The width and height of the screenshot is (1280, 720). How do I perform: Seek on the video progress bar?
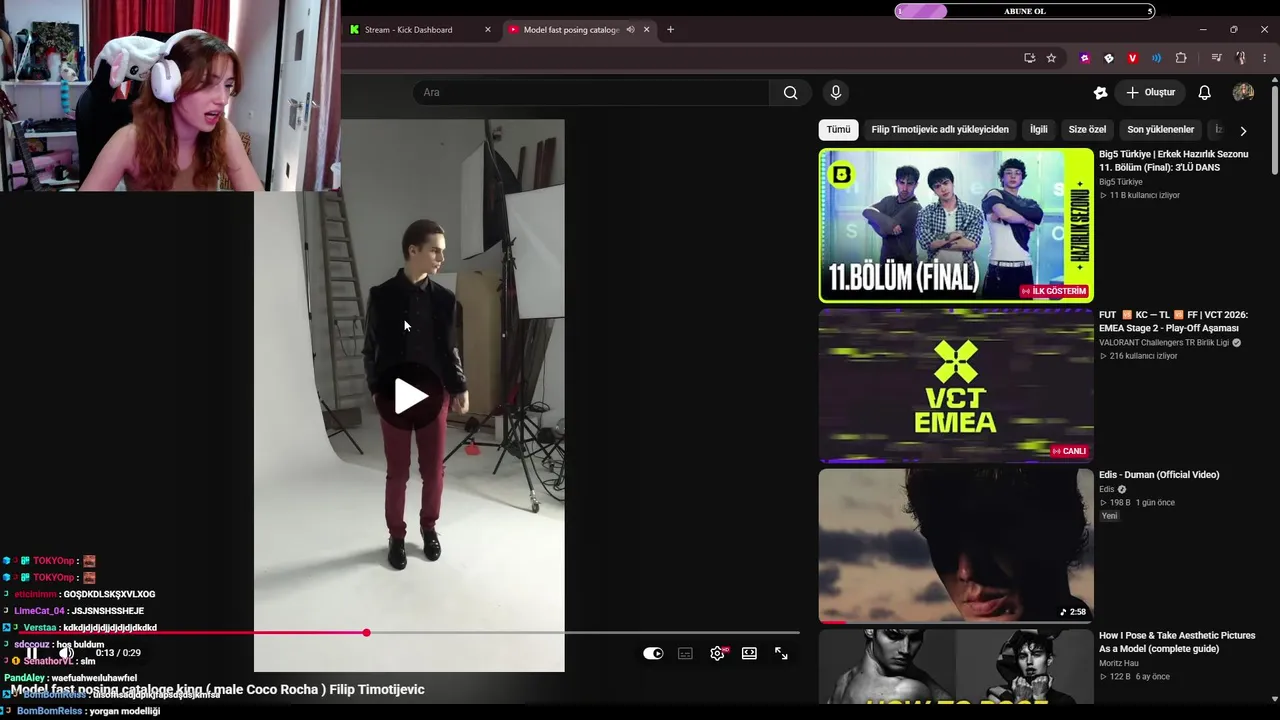[409, 633]
